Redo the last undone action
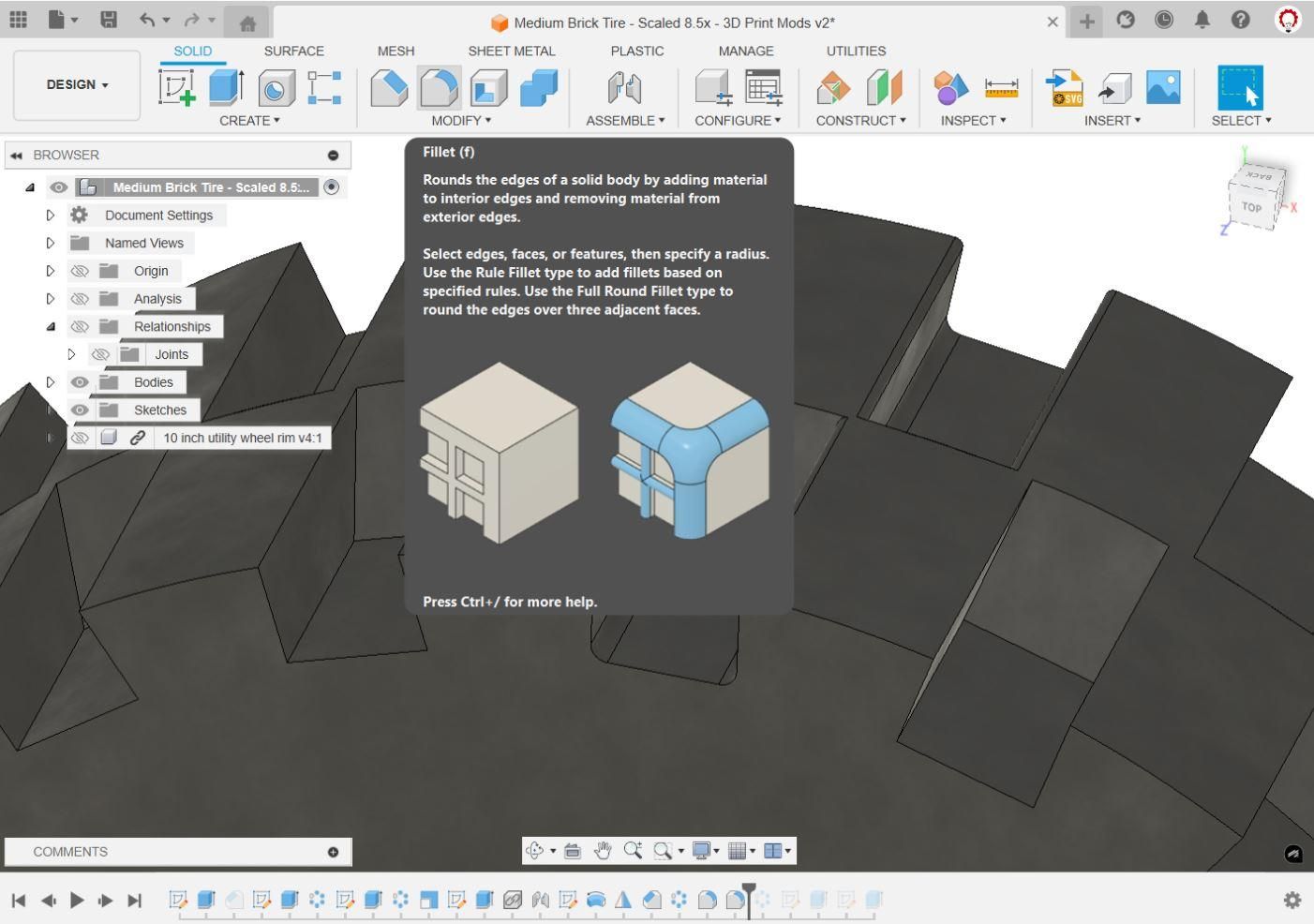Screen dimensions: 1314x924 [192, 20]
